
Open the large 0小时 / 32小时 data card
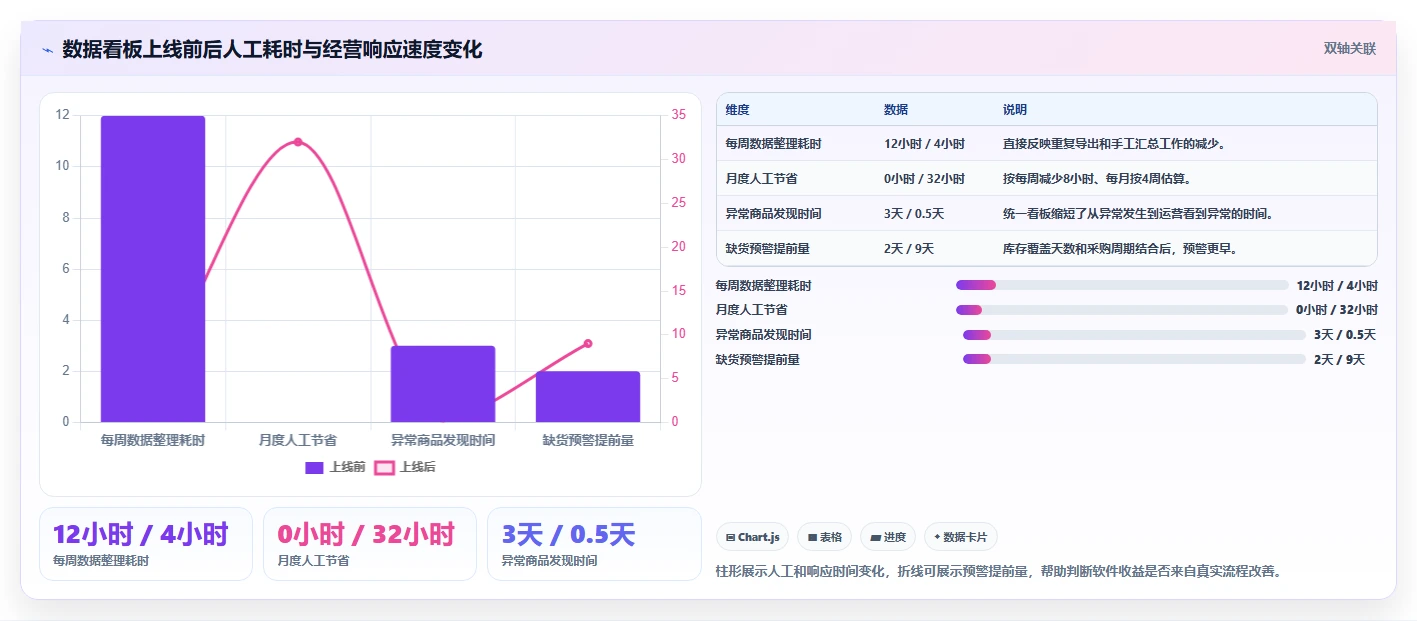[370, 544]
